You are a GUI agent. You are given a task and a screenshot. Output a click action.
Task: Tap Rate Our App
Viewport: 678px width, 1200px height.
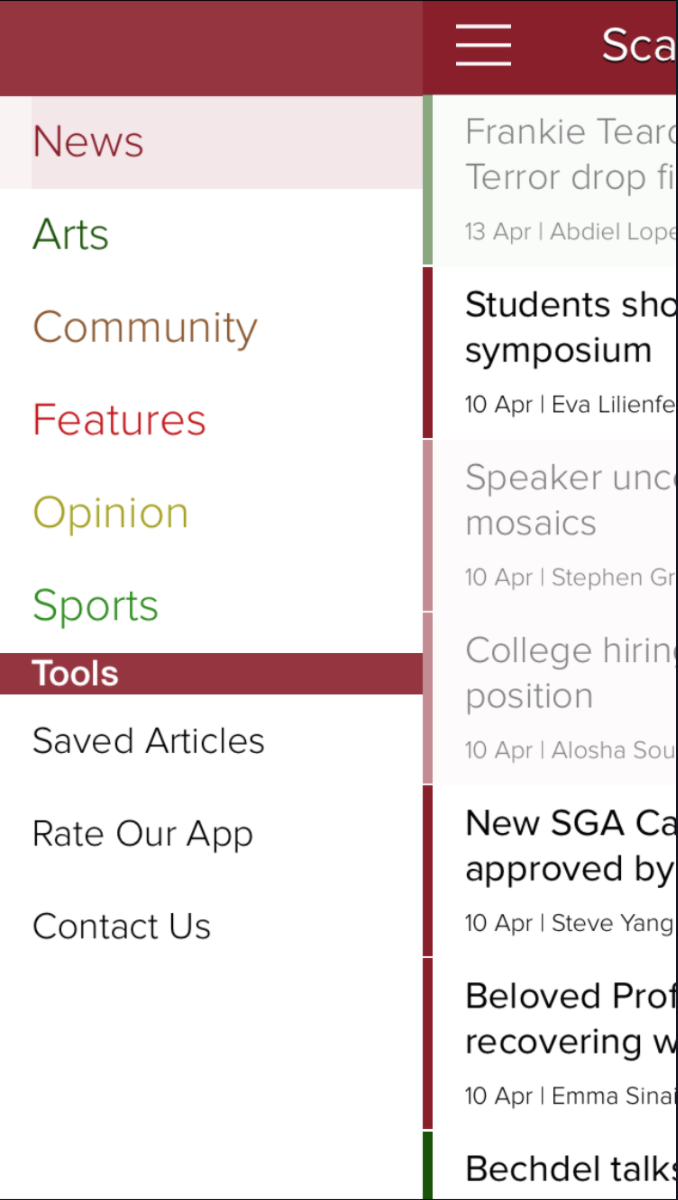pyautogui.click(x=142, y=834)
